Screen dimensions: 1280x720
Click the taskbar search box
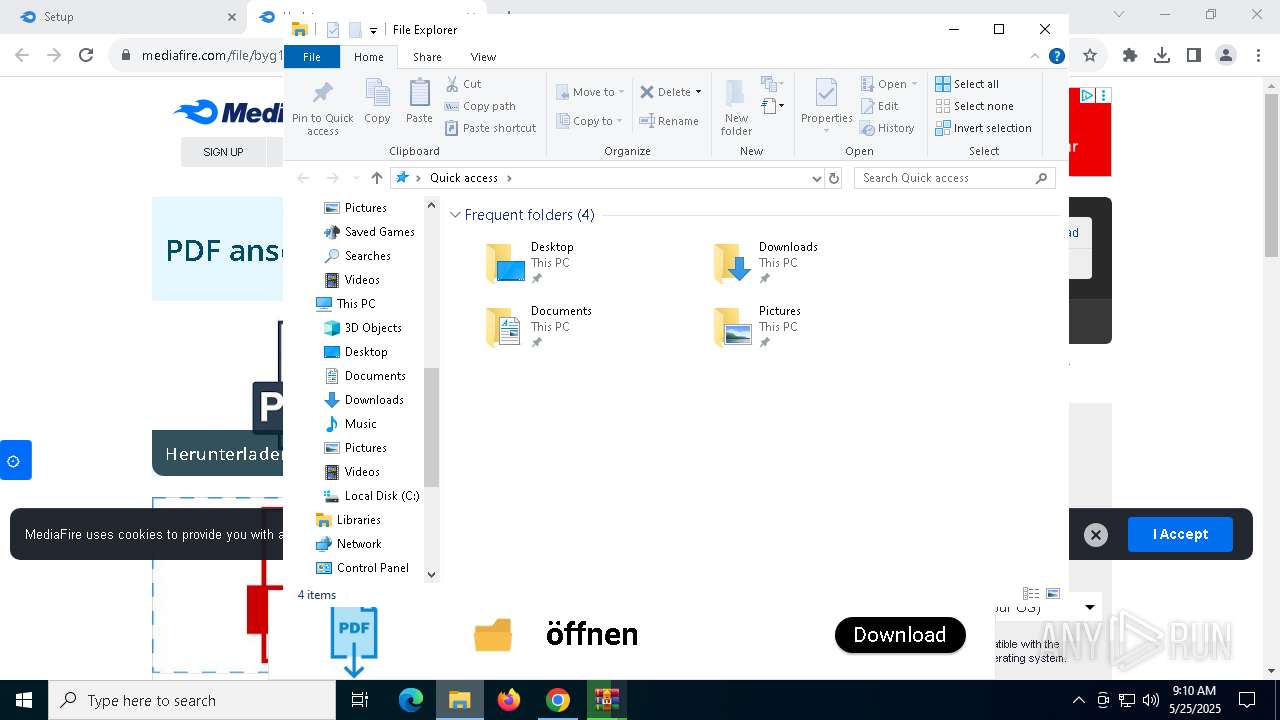click(192, 700)
